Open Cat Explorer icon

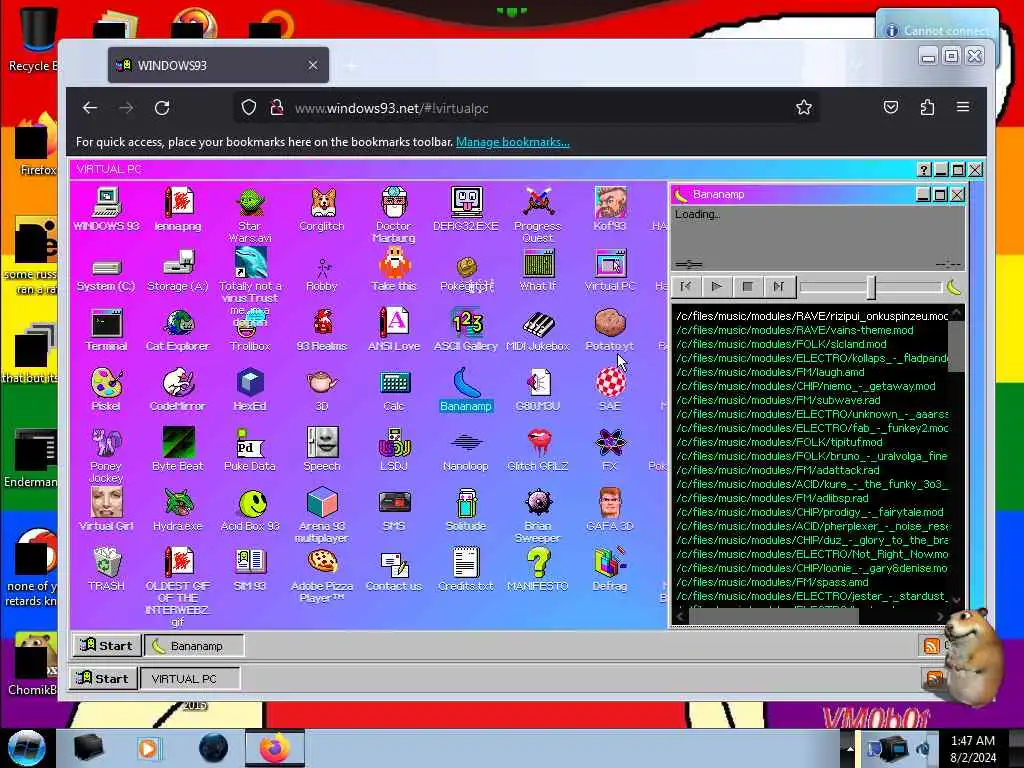pyautogui.click(x=178, y=330)
